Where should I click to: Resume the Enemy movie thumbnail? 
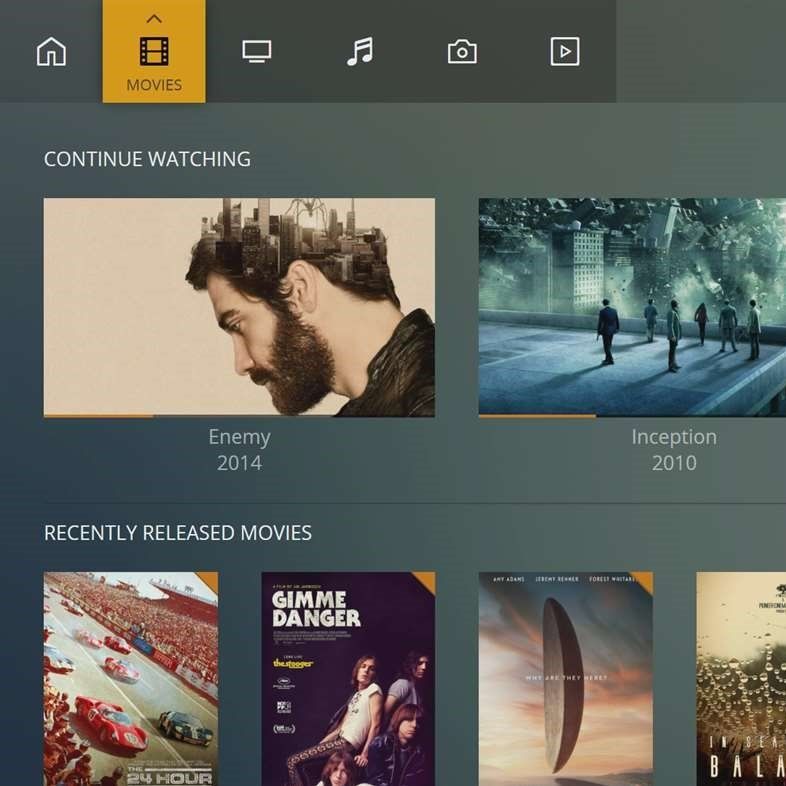coord(239,306)
